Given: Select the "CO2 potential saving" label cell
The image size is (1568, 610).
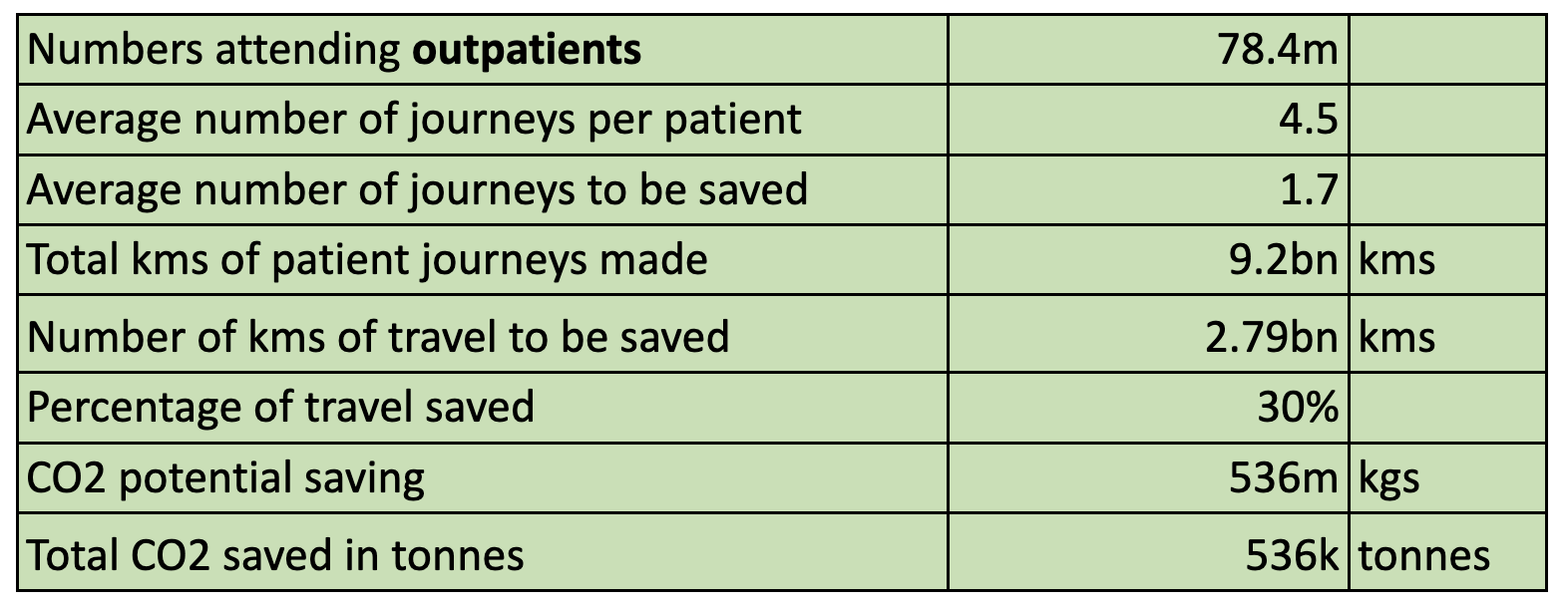Looking at the screenshot, I should coord(225,478).
